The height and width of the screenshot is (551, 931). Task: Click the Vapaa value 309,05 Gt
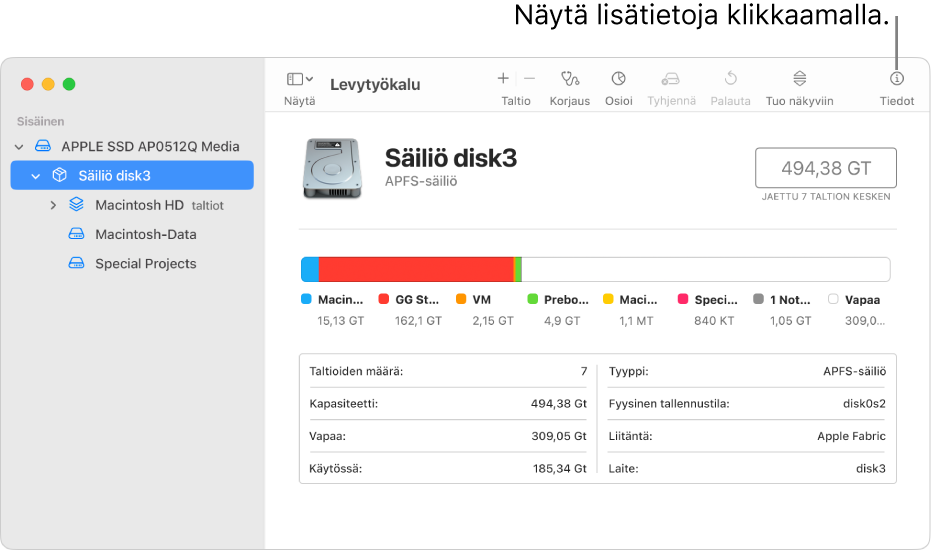(x=559, y=436)
